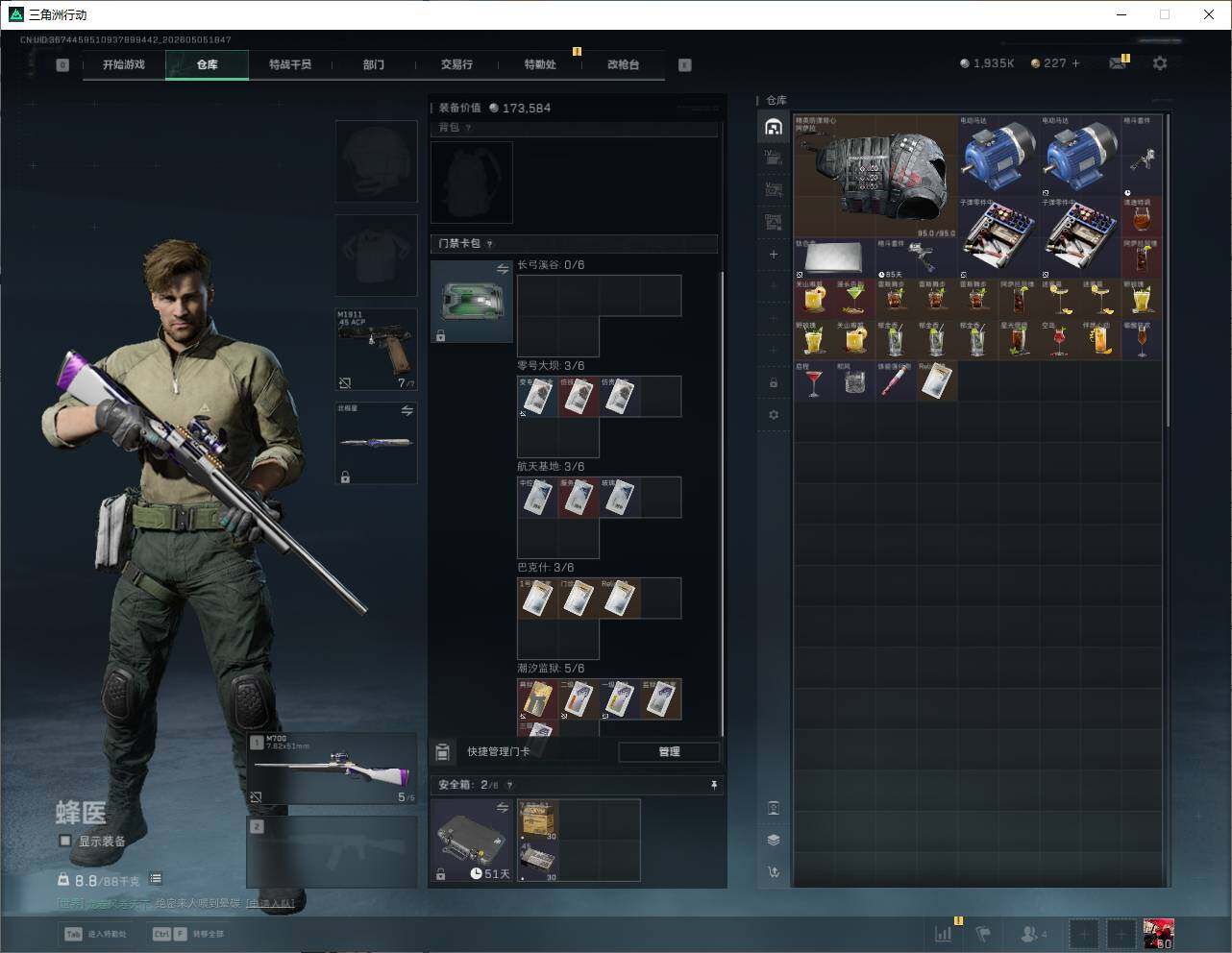Click the empty helmet slot
This screenshot has height=953, width=1232.
pos(376,161)
